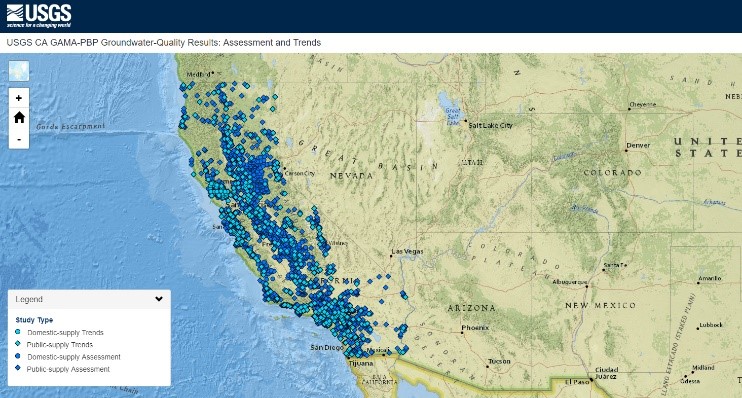
Task: Click the Las Vegas city label
Action: click(408, 251)
